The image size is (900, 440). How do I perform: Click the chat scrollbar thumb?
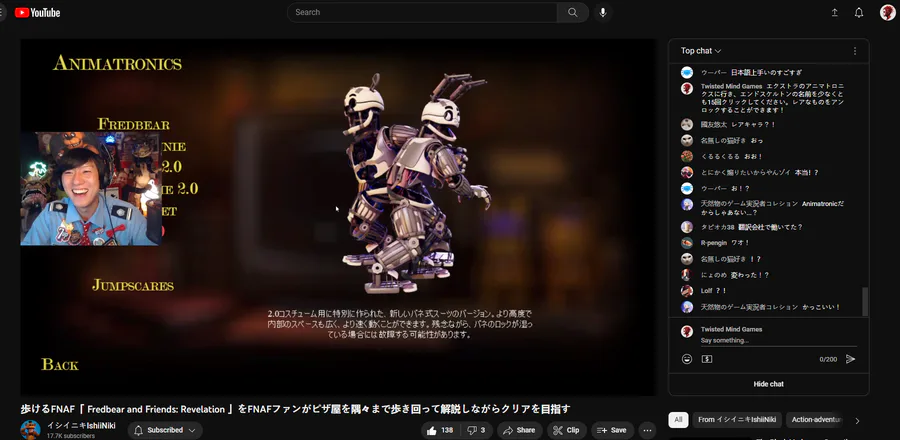865,302
